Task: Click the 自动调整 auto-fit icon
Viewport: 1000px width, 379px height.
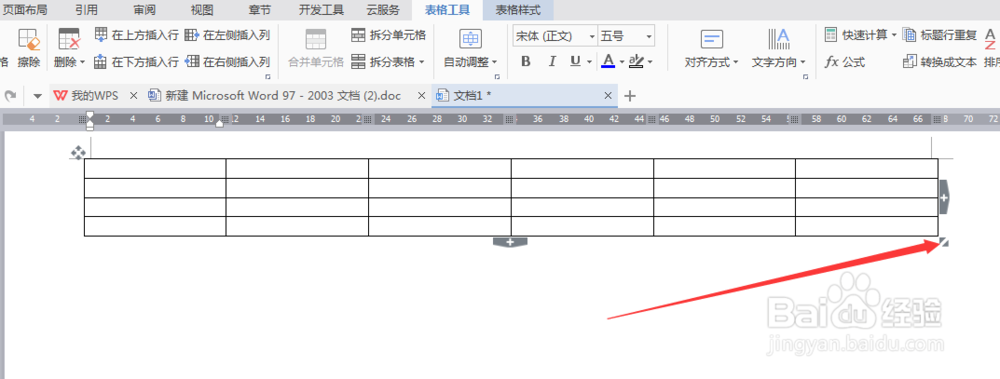Action: [x=471, y=40]
